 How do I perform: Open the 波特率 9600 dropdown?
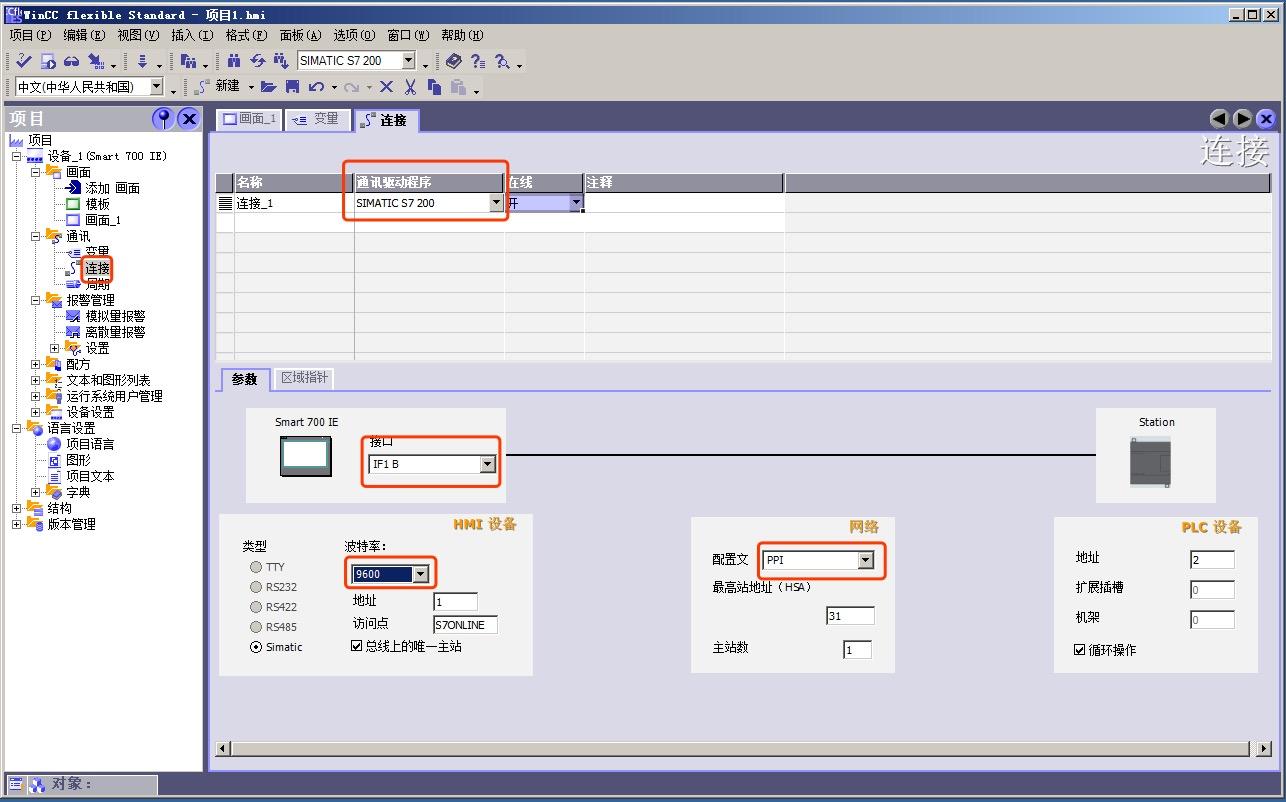tap(421, 574)
